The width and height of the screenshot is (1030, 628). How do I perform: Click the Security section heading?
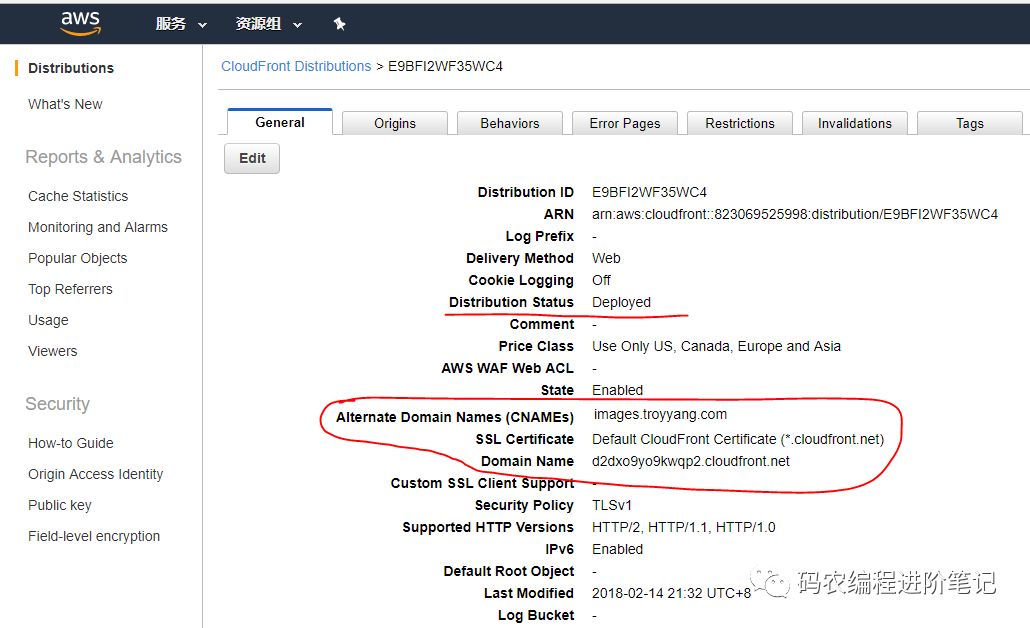(x=57, y=404)
